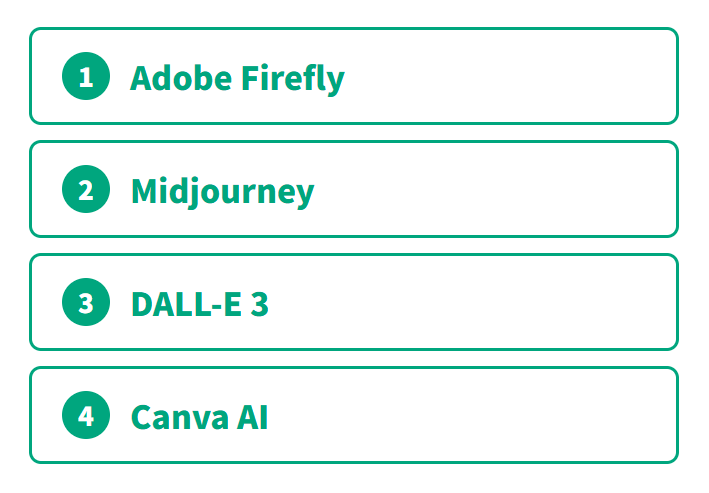Click the digit 3 after DALL-E
The height and width of the screenshot is (493, 709).
click(258, 303)
